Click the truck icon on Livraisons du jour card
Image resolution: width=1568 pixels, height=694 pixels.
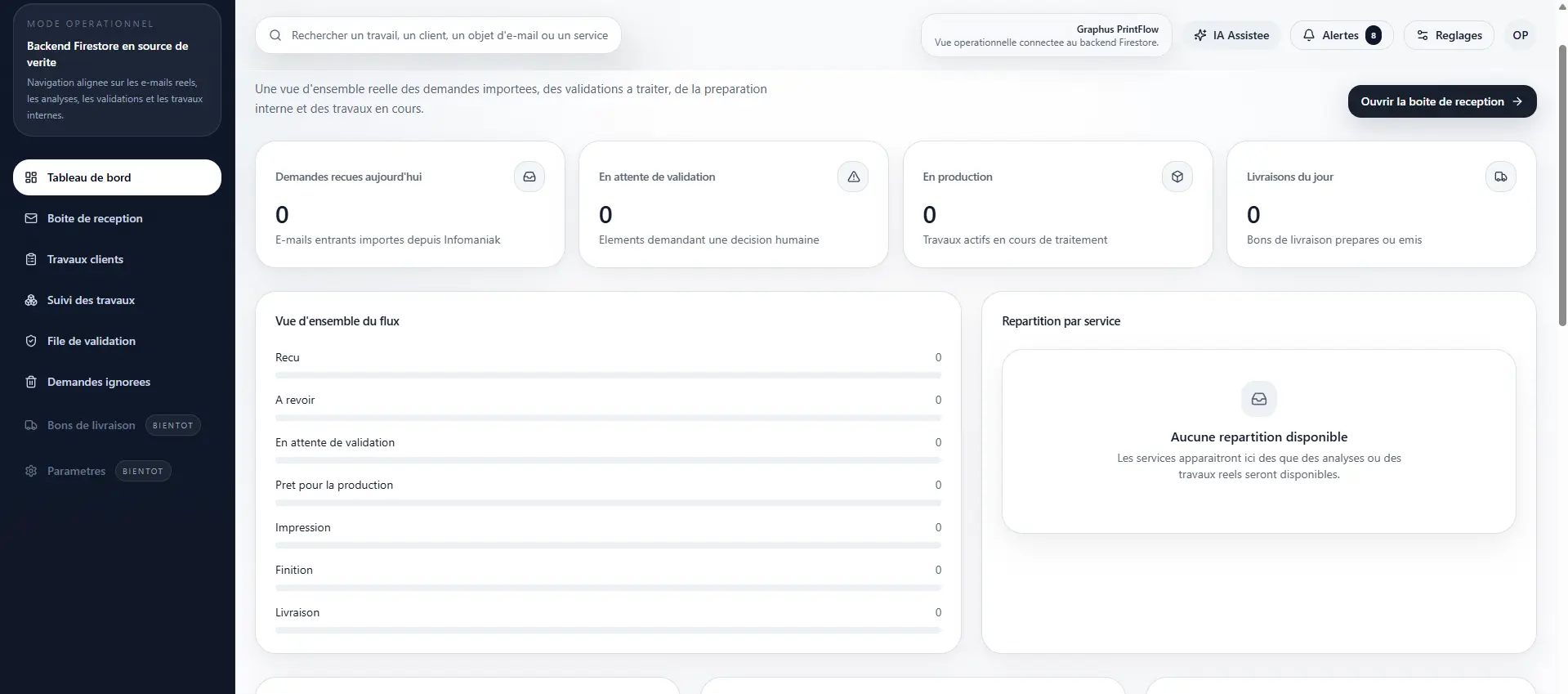(1501, 177)
